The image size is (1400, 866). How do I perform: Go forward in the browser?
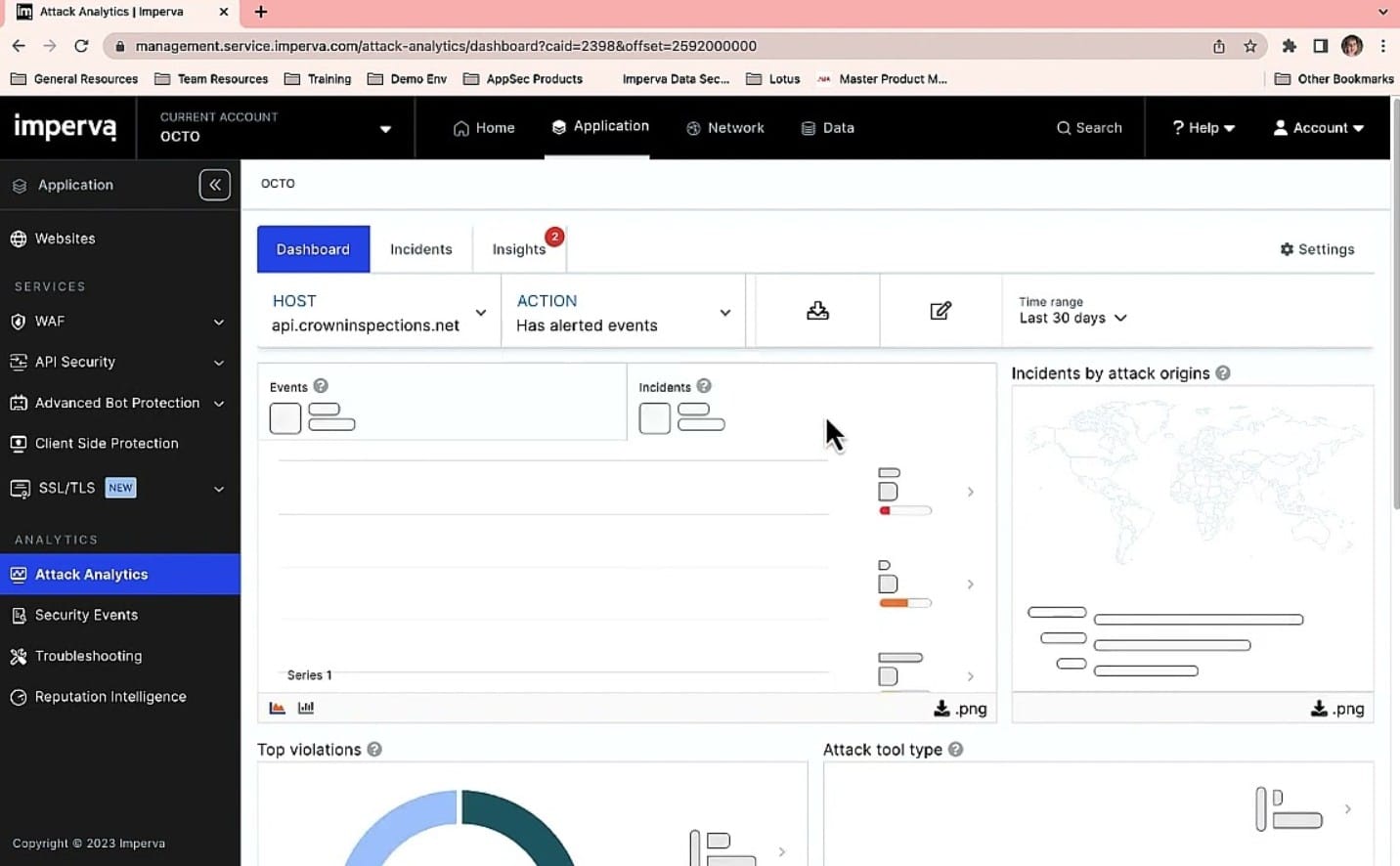point(50,46)
